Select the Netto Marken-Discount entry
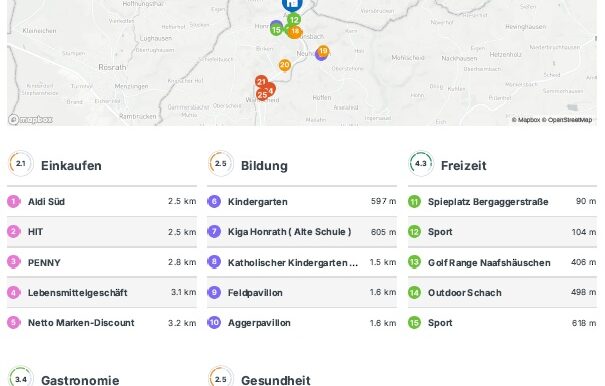The height and width of the screenshot is (386, 605). pos(102,323)
